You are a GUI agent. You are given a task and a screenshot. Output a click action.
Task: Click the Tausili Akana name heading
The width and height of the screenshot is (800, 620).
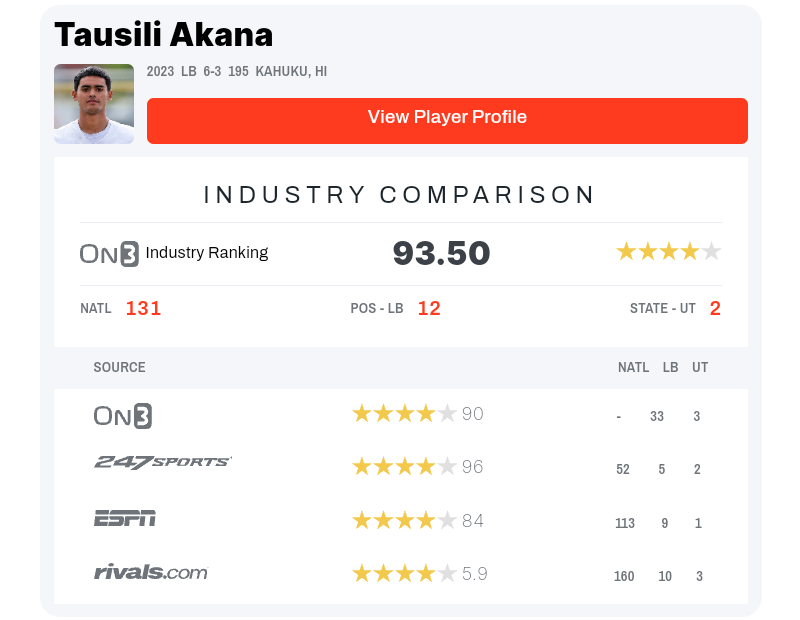click(163, 35)
